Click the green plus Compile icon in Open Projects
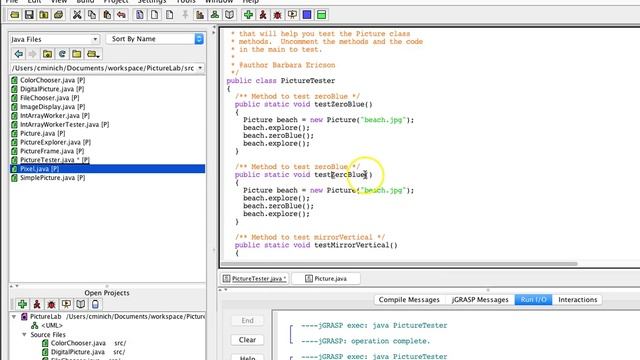 pyautogui.click(x=22, y=304)
